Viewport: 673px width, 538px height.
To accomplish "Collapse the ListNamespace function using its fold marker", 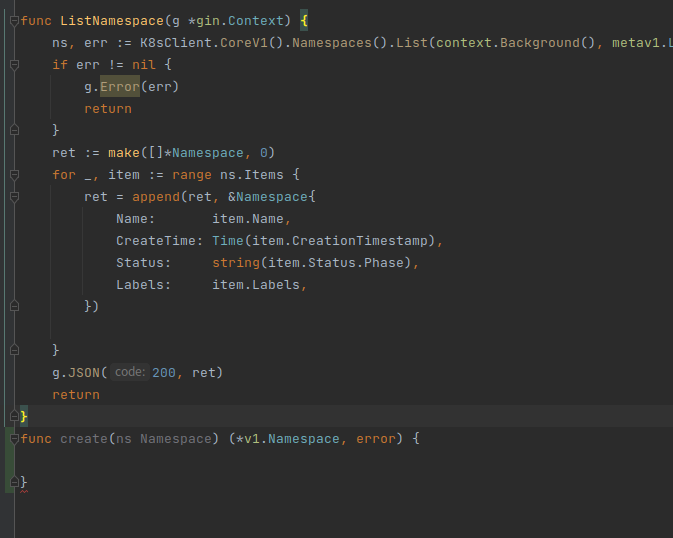I will point(14,21).
